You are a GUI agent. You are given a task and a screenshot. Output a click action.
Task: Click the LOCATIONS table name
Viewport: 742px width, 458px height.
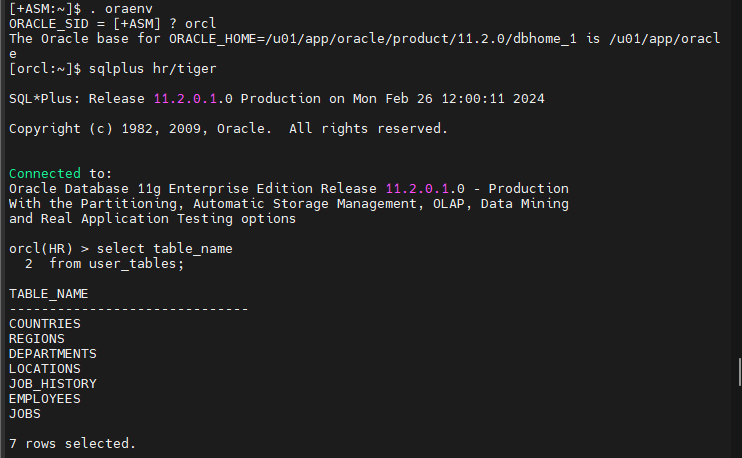[x=45, y=369]
